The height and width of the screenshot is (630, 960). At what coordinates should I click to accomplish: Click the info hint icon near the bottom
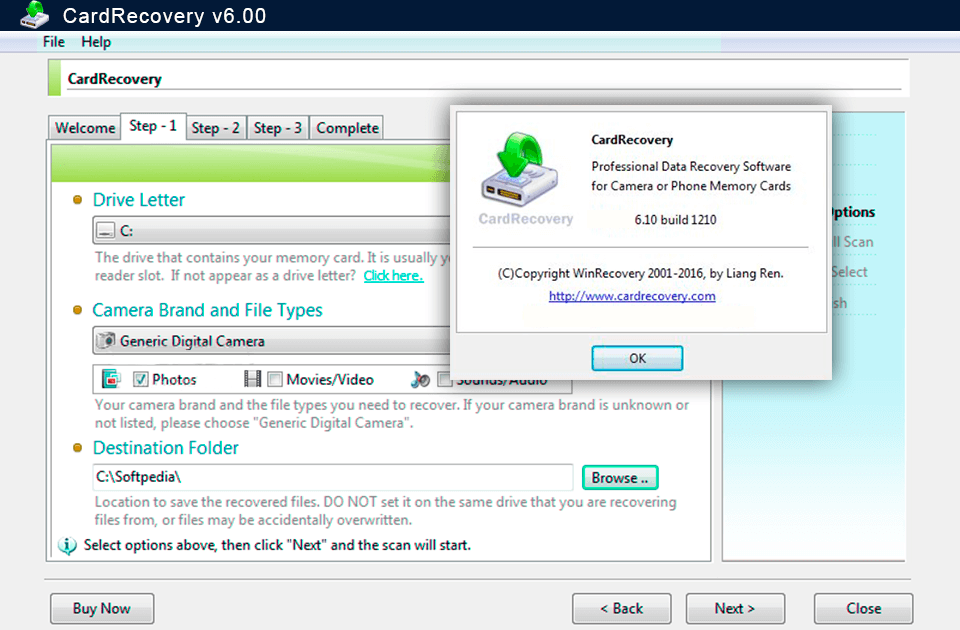coord(67,546)
